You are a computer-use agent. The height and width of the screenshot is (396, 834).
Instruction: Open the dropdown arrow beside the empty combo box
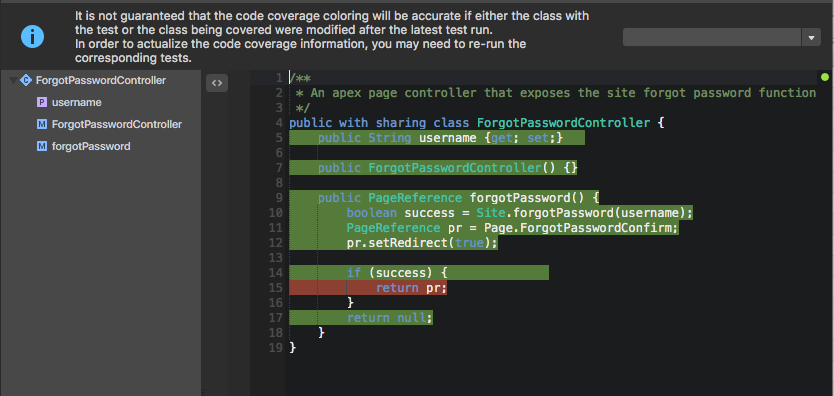[x=811, y=37]
